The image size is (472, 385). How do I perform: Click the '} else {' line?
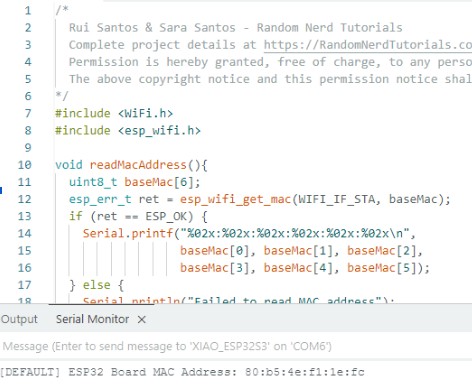coord(96,285)
